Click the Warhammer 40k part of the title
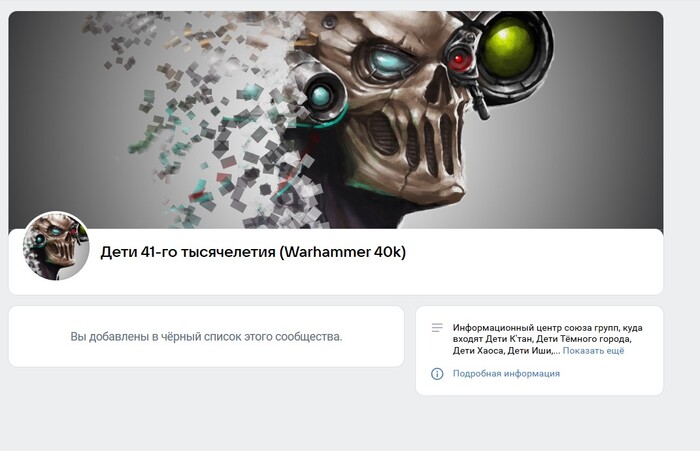 343,252
